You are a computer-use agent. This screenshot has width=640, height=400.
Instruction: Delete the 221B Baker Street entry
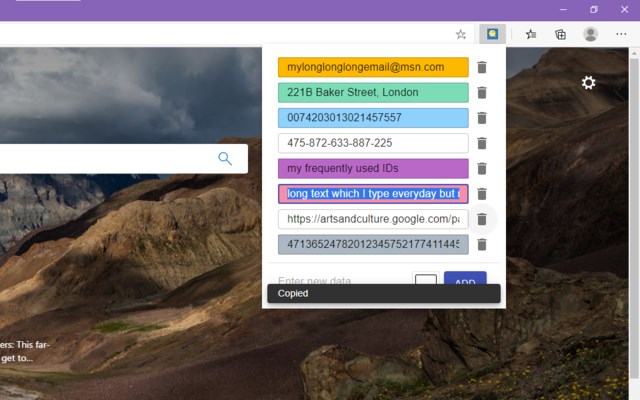[482, 93]
